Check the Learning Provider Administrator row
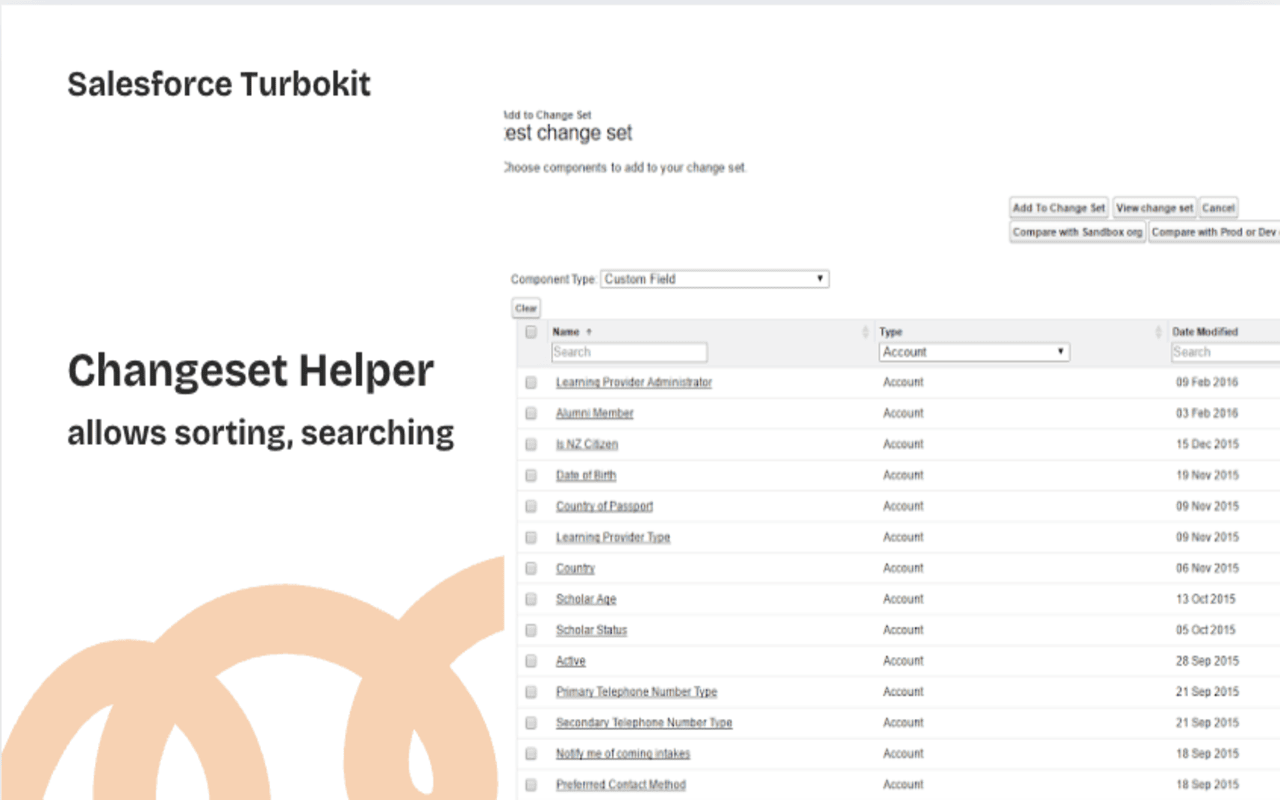Screen dimensions: 1280x800 coord(531,383)
